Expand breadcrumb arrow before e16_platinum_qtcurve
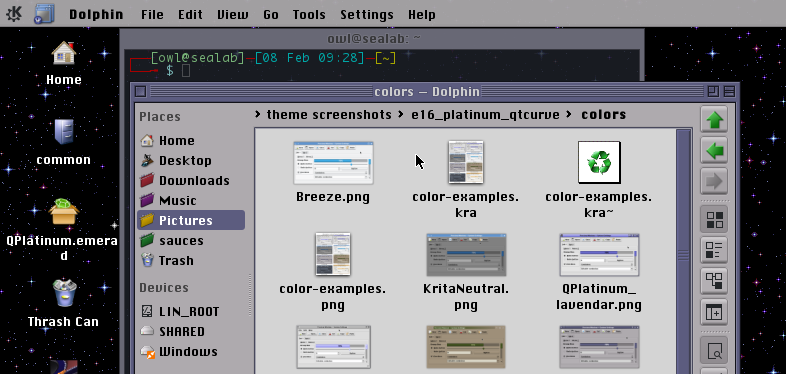The height and width of the screenshot is (374, 786). (x=401, y=114)
